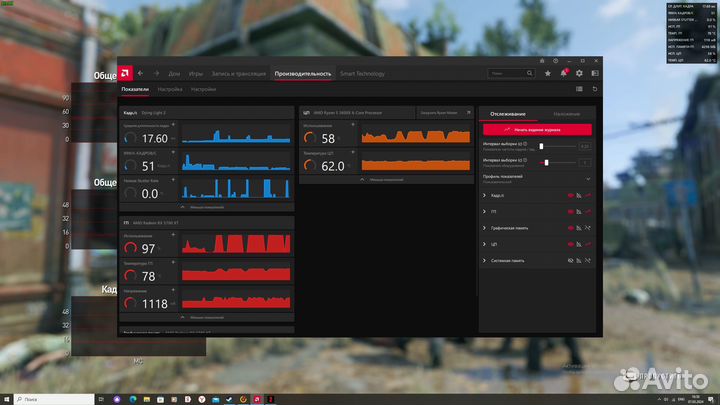Open notifications bell icon

(x=563, y=73)
